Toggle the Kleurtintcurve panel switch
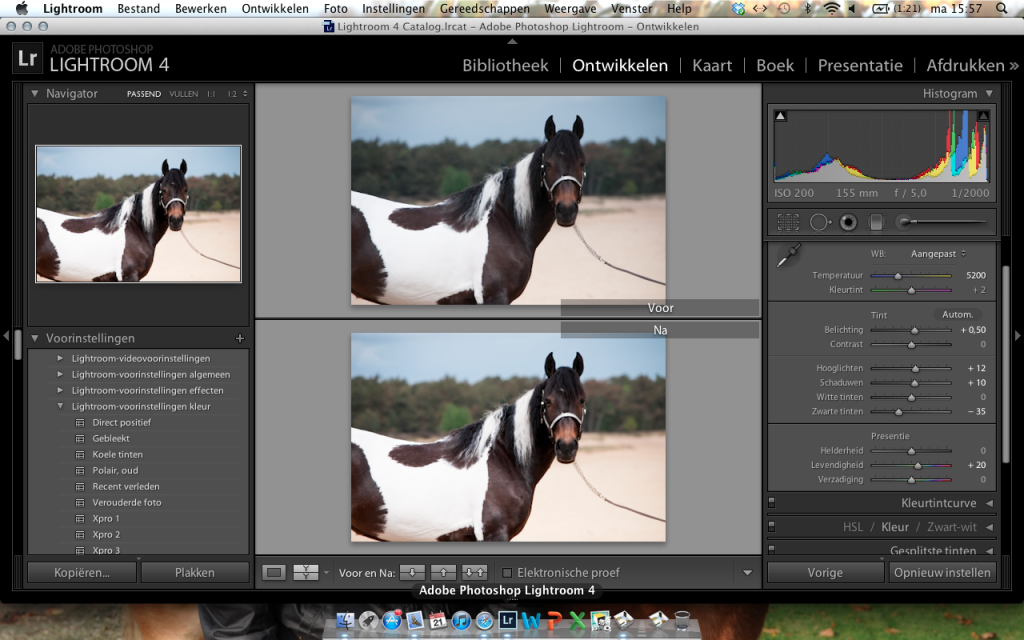This screenshot has height=640, width=1024. [x=772, y=503]
